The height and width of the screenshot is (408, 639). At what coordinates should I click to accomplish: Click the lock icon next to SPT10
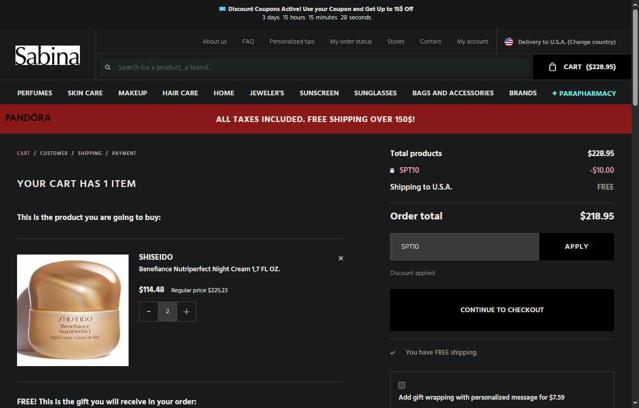(392, 170)
